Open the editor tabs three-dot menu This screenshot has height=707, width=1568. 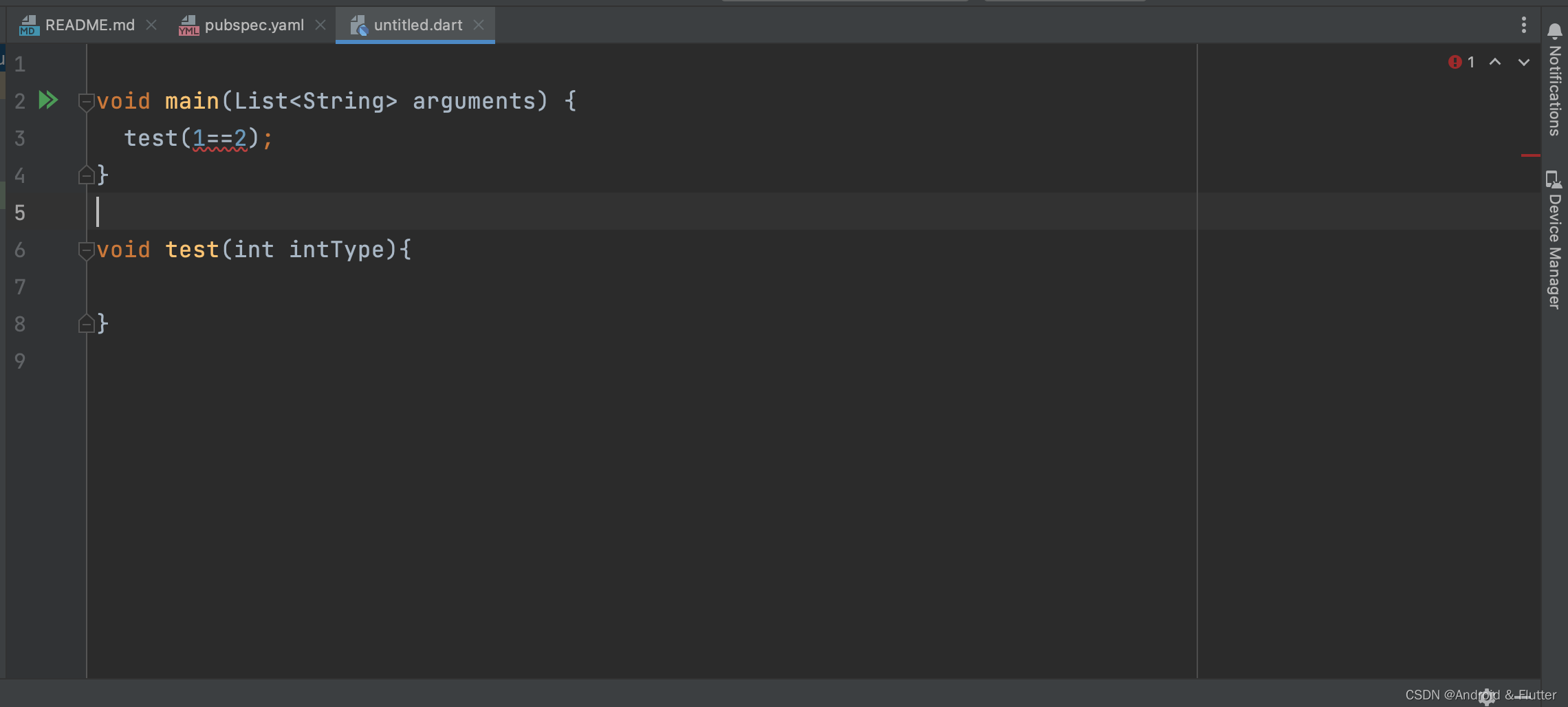point(1524,25)
